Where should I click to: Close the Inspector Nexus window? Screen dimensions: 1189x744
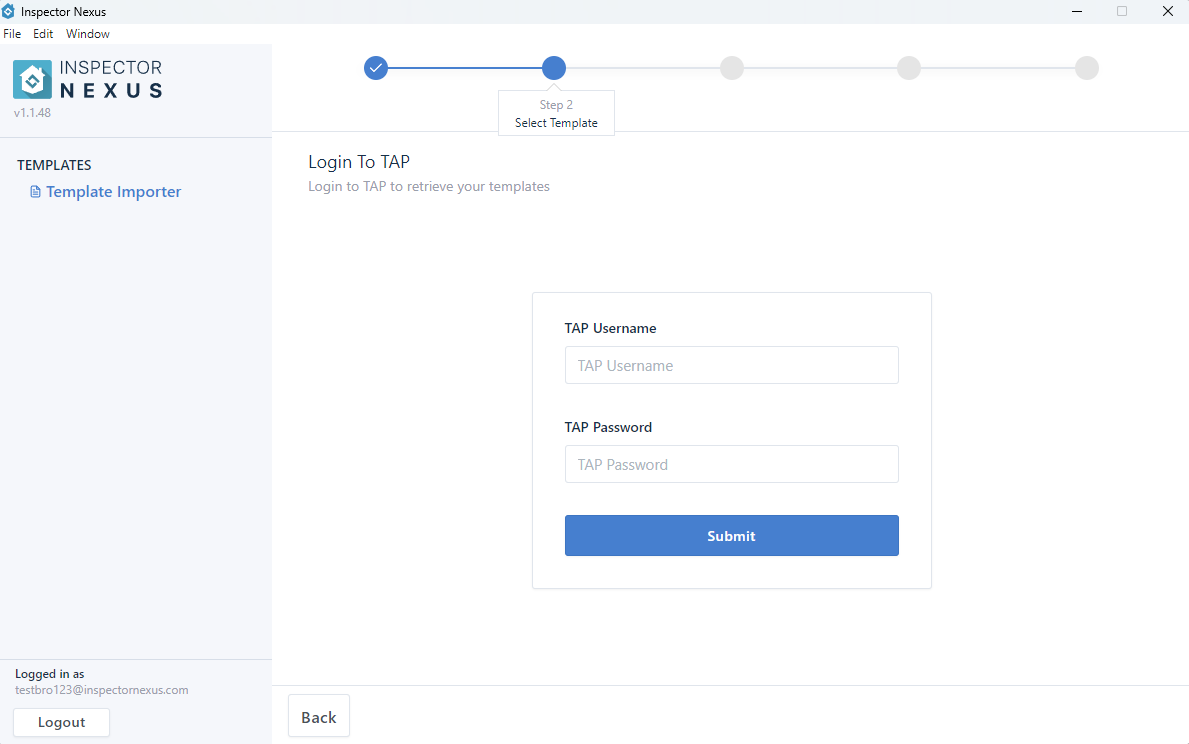[x=1167, y=11]
